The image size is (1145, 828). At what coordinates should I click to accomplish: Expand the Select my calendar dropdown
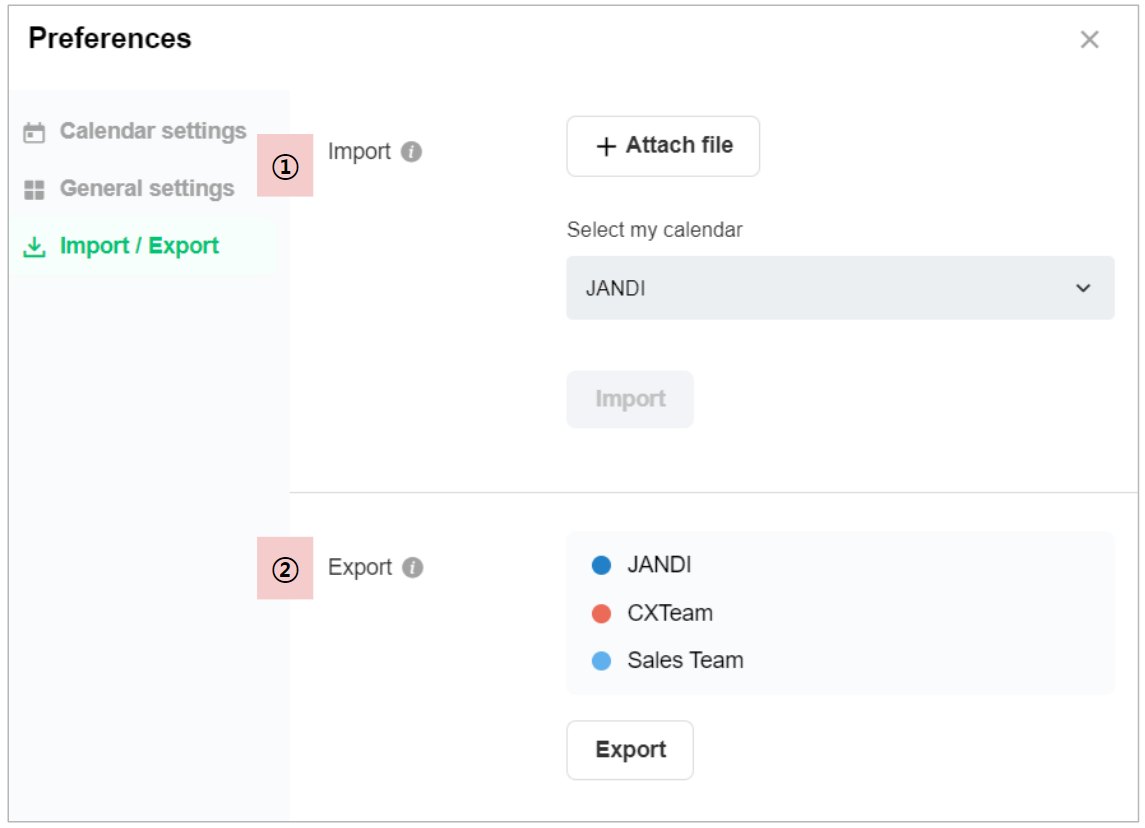[x=840, y=288]
